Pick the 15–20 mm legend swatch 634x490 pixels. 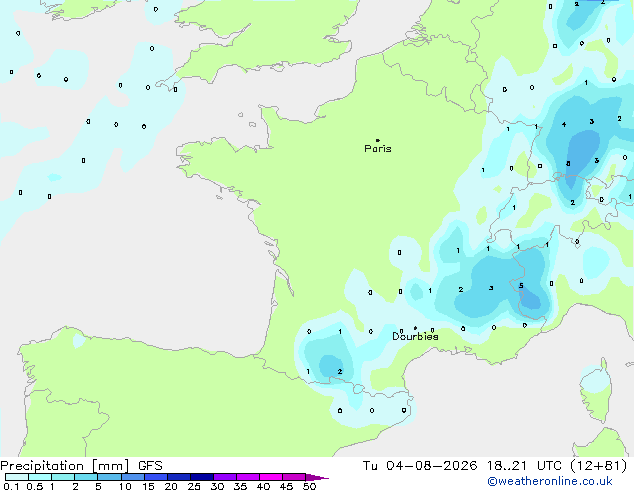(155, 477)
